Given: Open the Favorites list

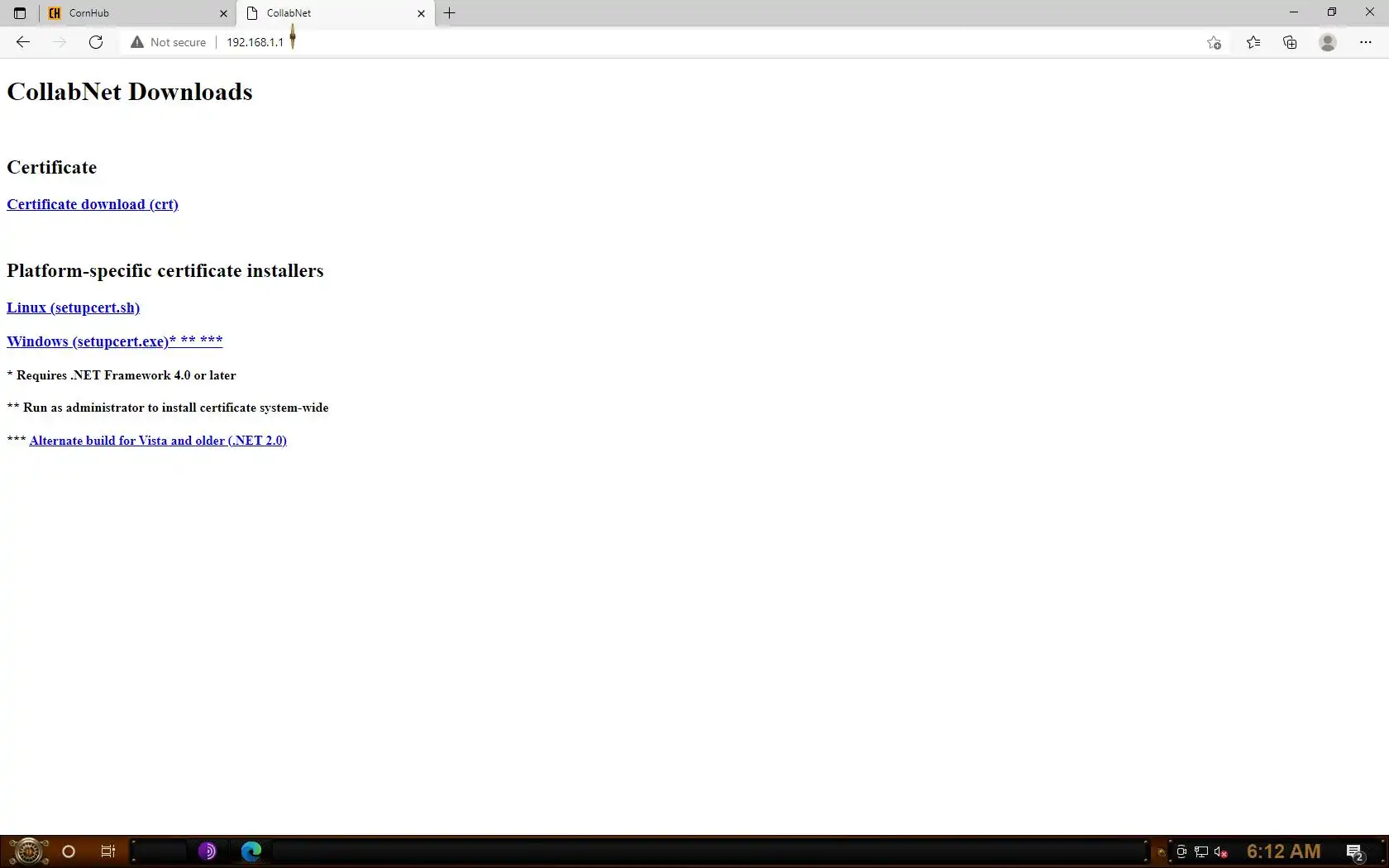Looking at the screenshot, I should (1253, 42).
